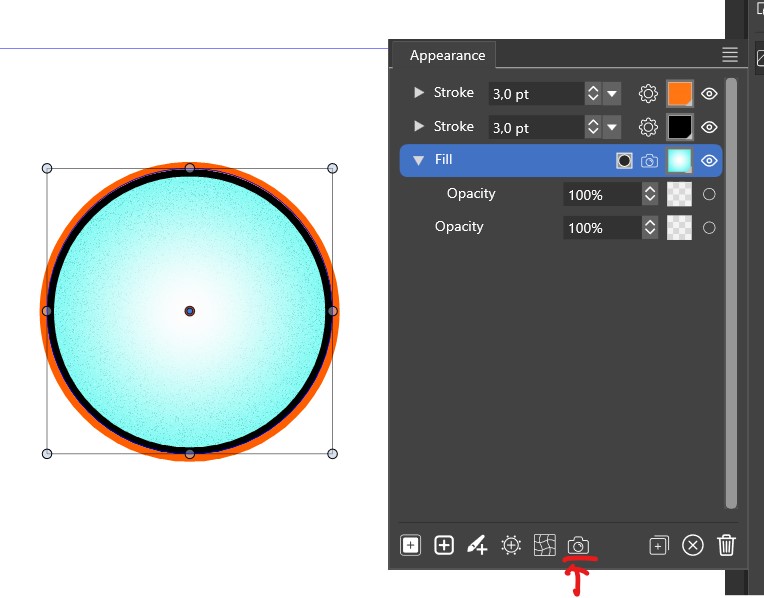Screen dimensions: 764x598
Task: Hide the orange stroke with its eye icon
Action: [709, 94]
